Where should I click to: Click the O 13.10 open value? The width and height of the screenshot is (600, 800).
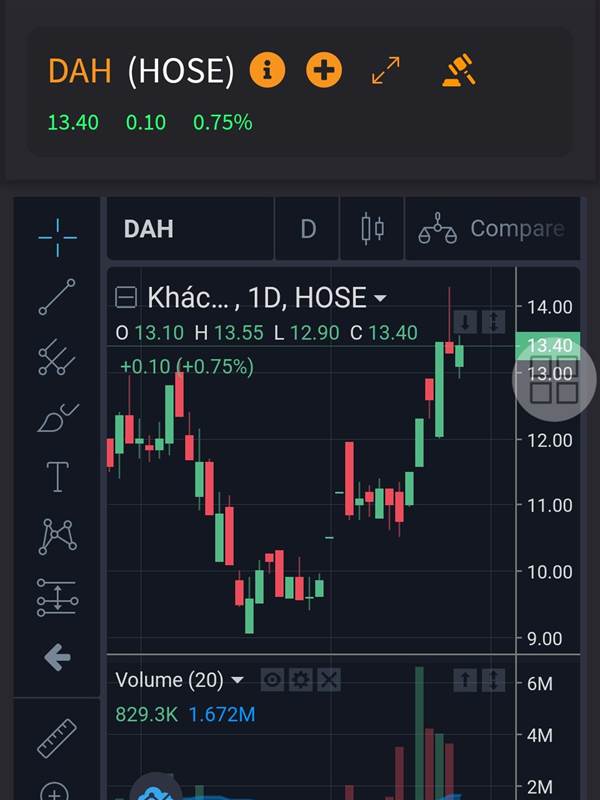coord(149,333)
